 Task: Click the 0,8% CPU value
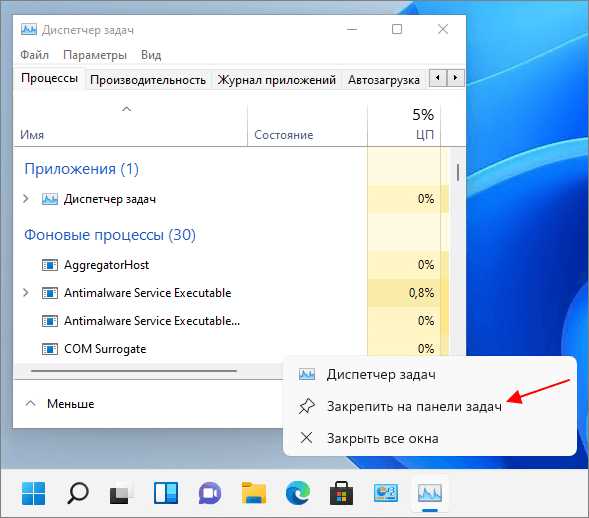tap(421, 293)
